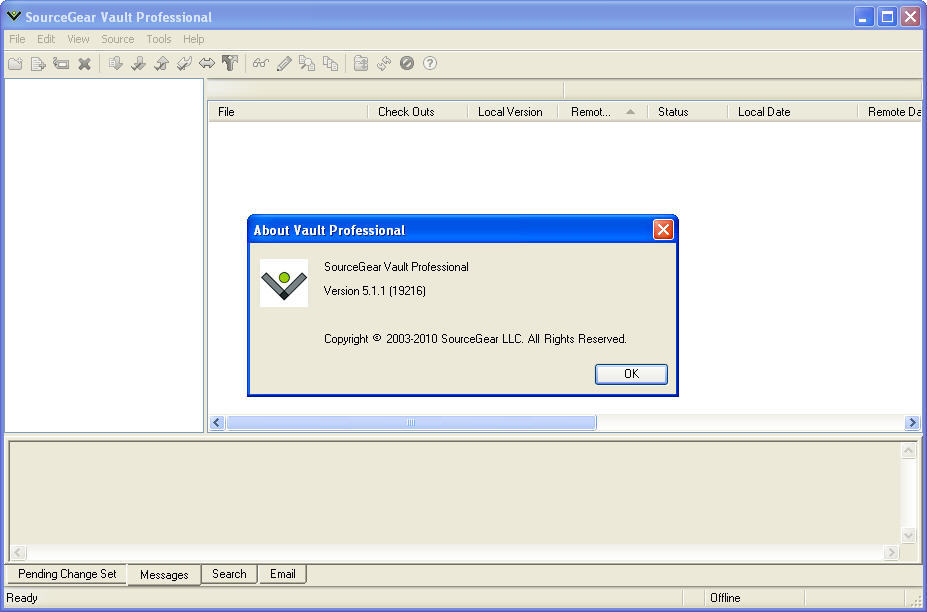Sort by Local Date column header
Screen dimensions: 927x612
pyautogui.click(x=792, y=112)
